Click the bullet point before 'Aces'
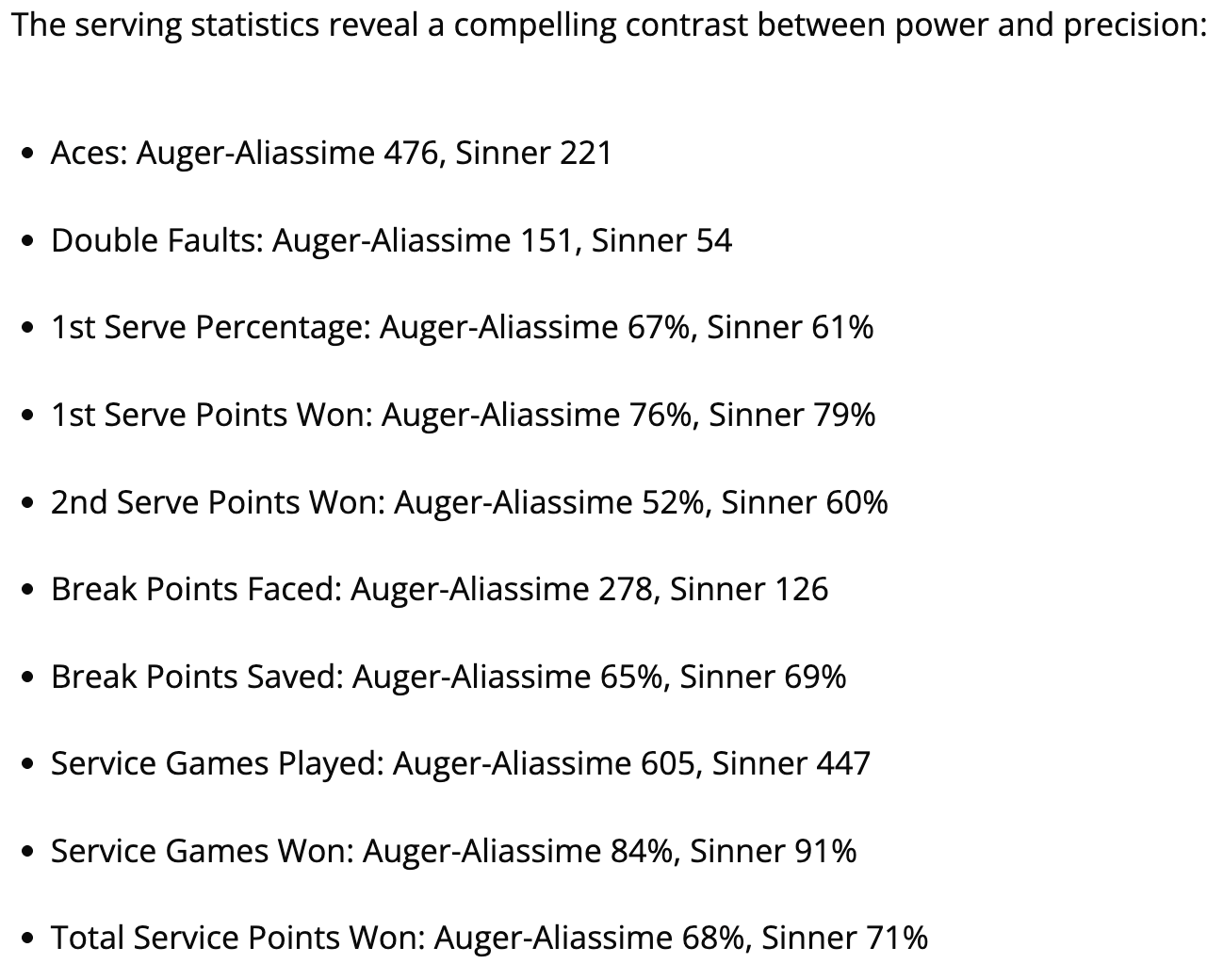The image size is (1223, 980). (31, 154)
